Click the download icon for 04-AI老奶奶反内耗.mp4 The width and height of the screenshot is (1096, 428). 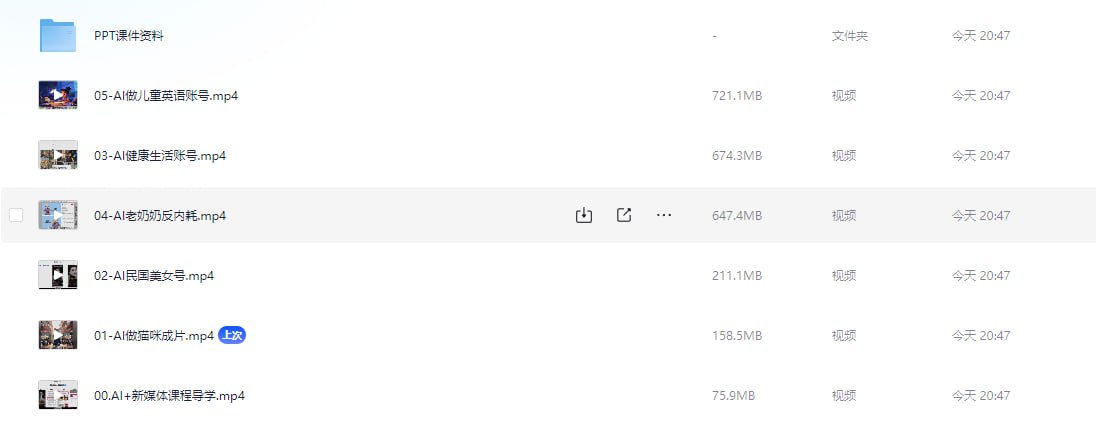[584, 215]
